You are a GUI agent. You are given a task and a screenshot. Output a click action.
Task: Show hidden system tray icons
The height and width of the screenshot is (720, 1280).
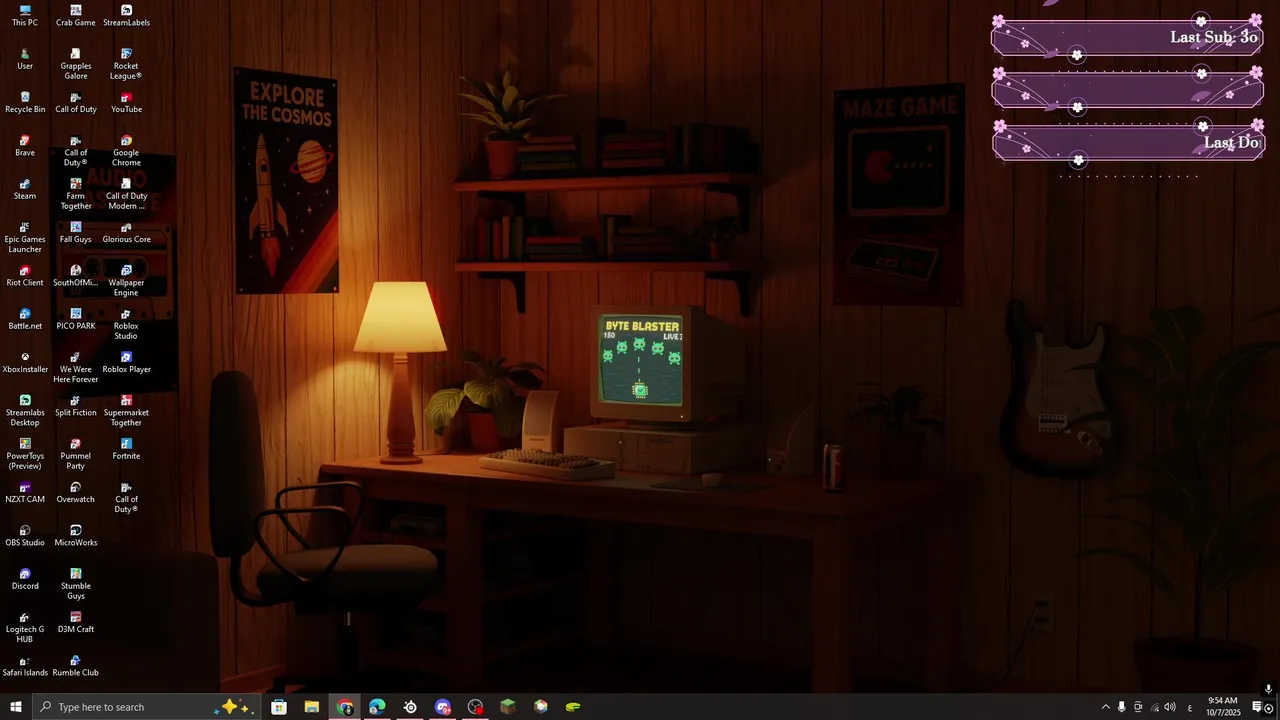tap(1105, 707)
